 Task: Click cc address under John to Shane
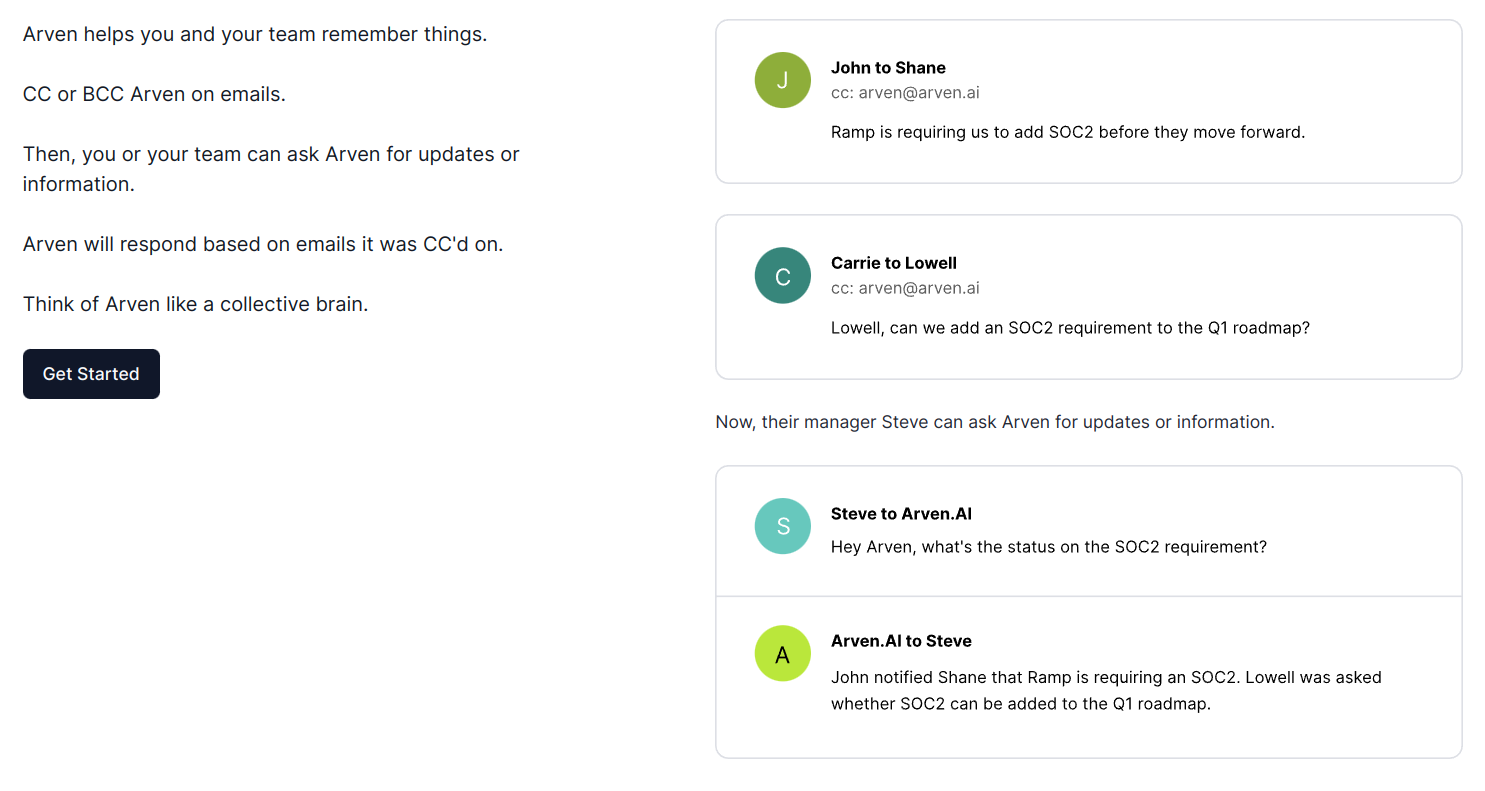905,93
